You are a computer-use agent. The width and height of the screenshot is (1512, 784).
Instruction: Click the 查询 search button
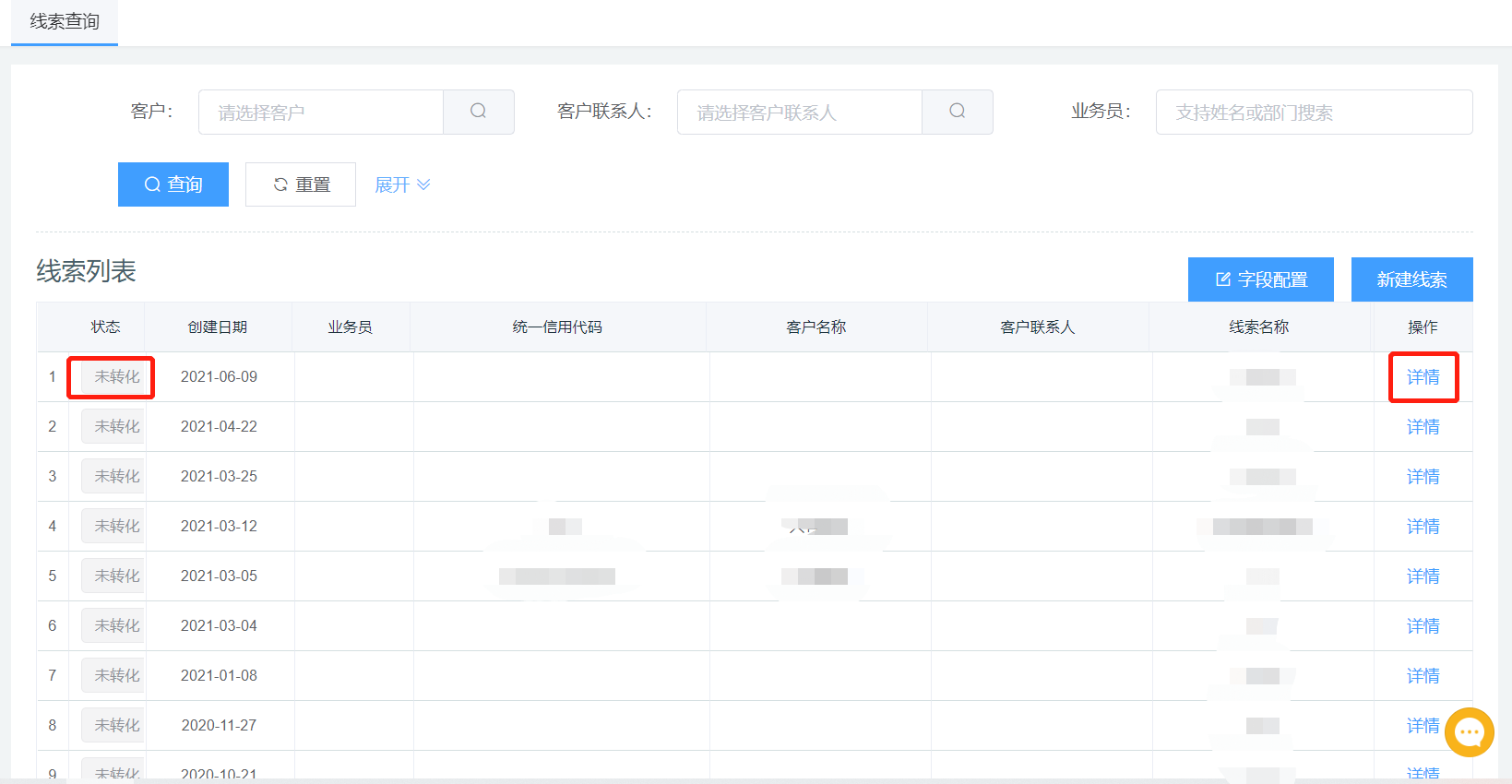coord(173,184)
